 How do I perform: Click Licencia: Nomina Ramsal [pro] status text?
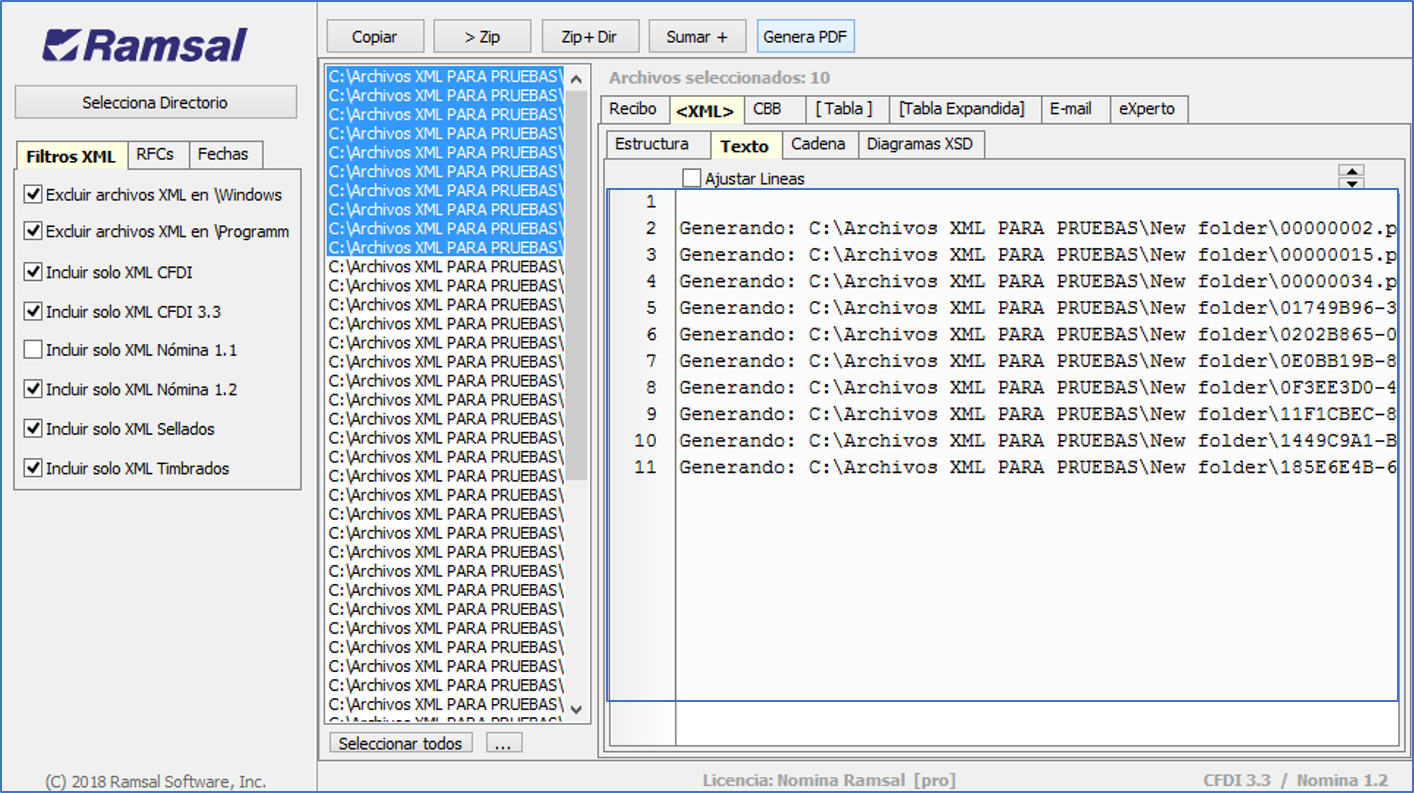point(829,780)
